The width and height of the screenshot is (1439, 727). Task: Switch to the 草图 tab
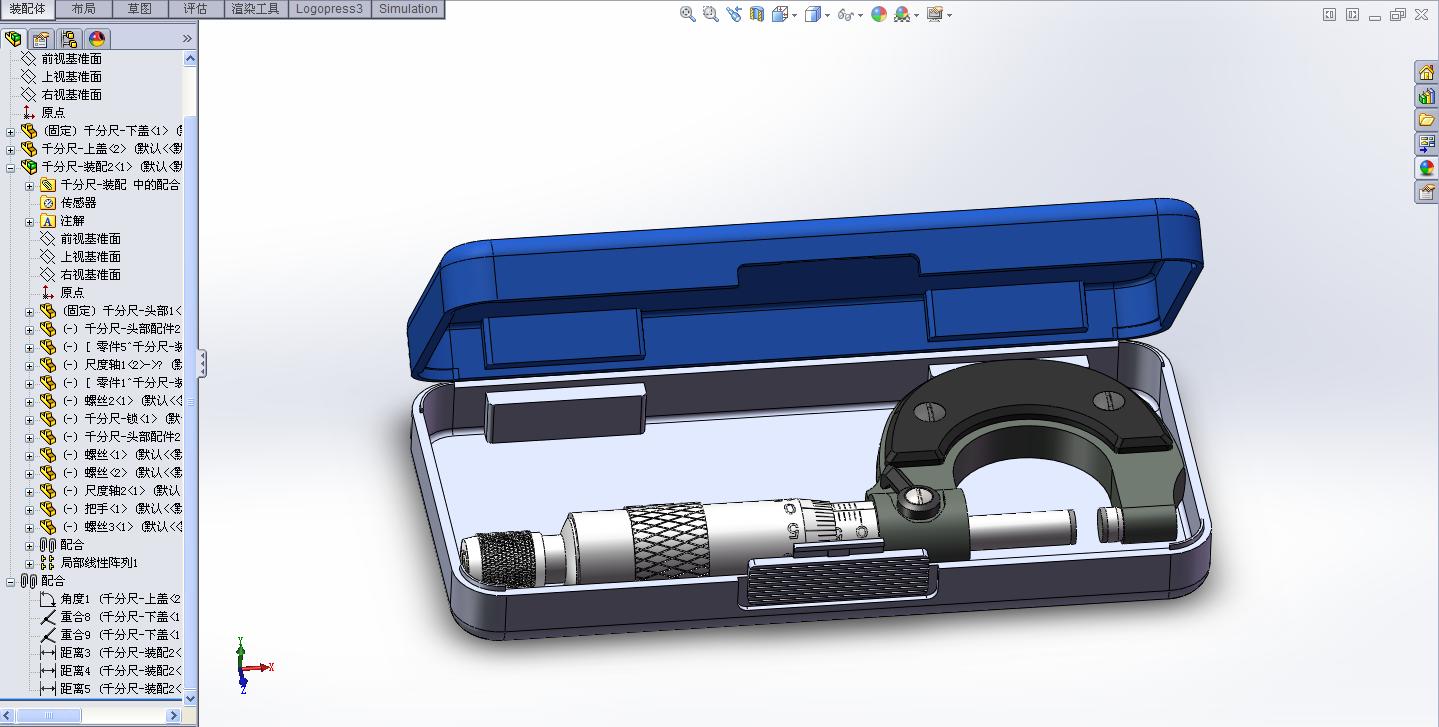point(140,9)
